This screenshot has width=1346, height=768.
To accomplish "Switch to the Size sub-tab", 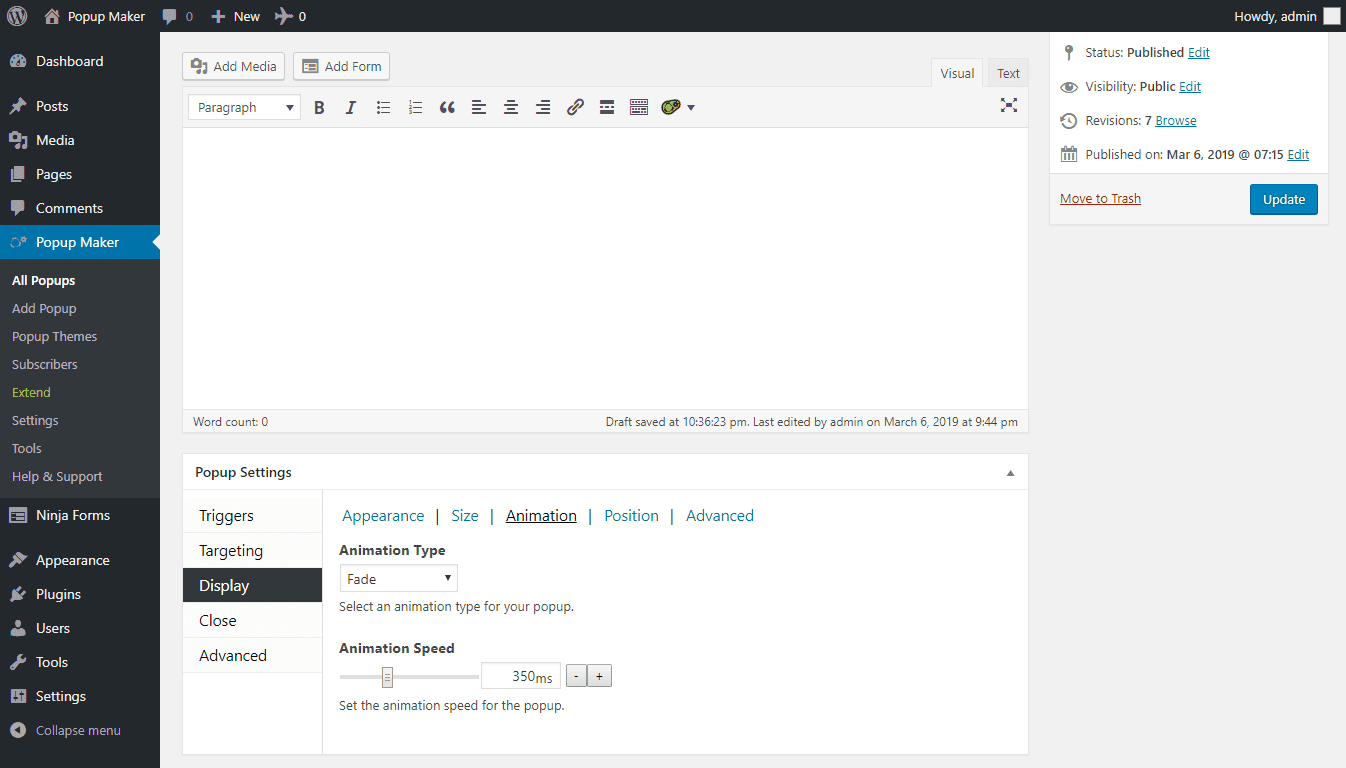I will (465, 516).
